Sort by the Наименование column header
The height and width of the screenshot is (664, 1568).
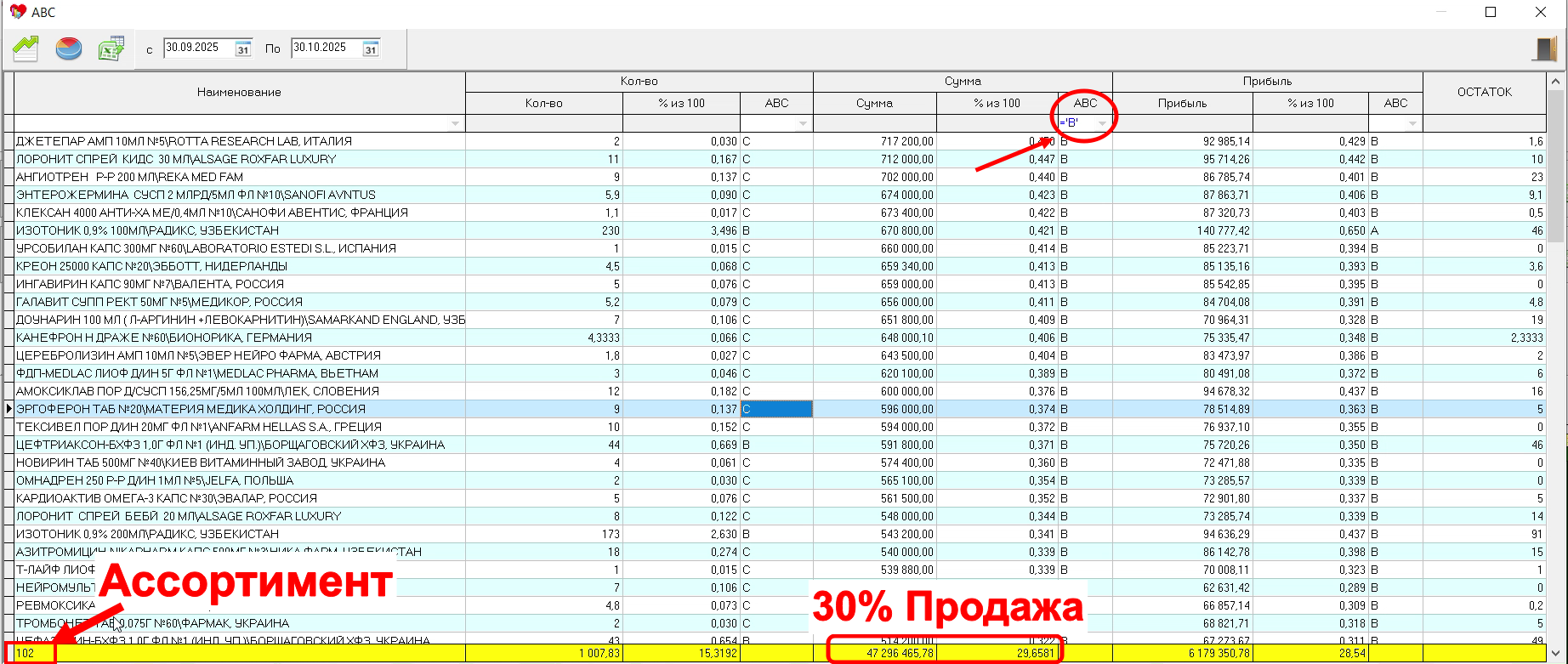coord(240,92)
